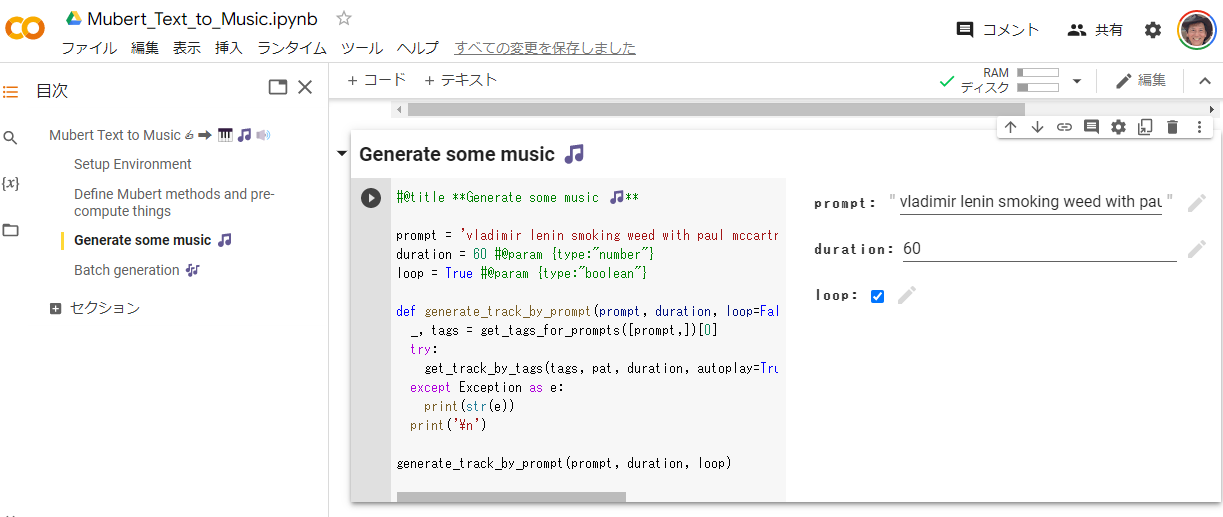Run the Generate some music cell
Screen dimensions: 1223x517
click(371, 198)
